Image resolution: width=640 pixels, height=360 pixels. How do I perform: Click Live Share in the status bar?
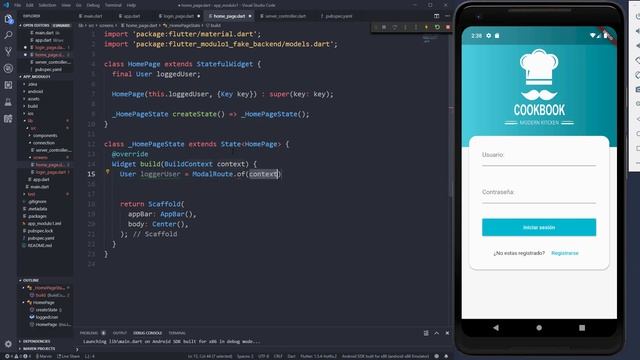pyautogui.click(x=69, y=356)
